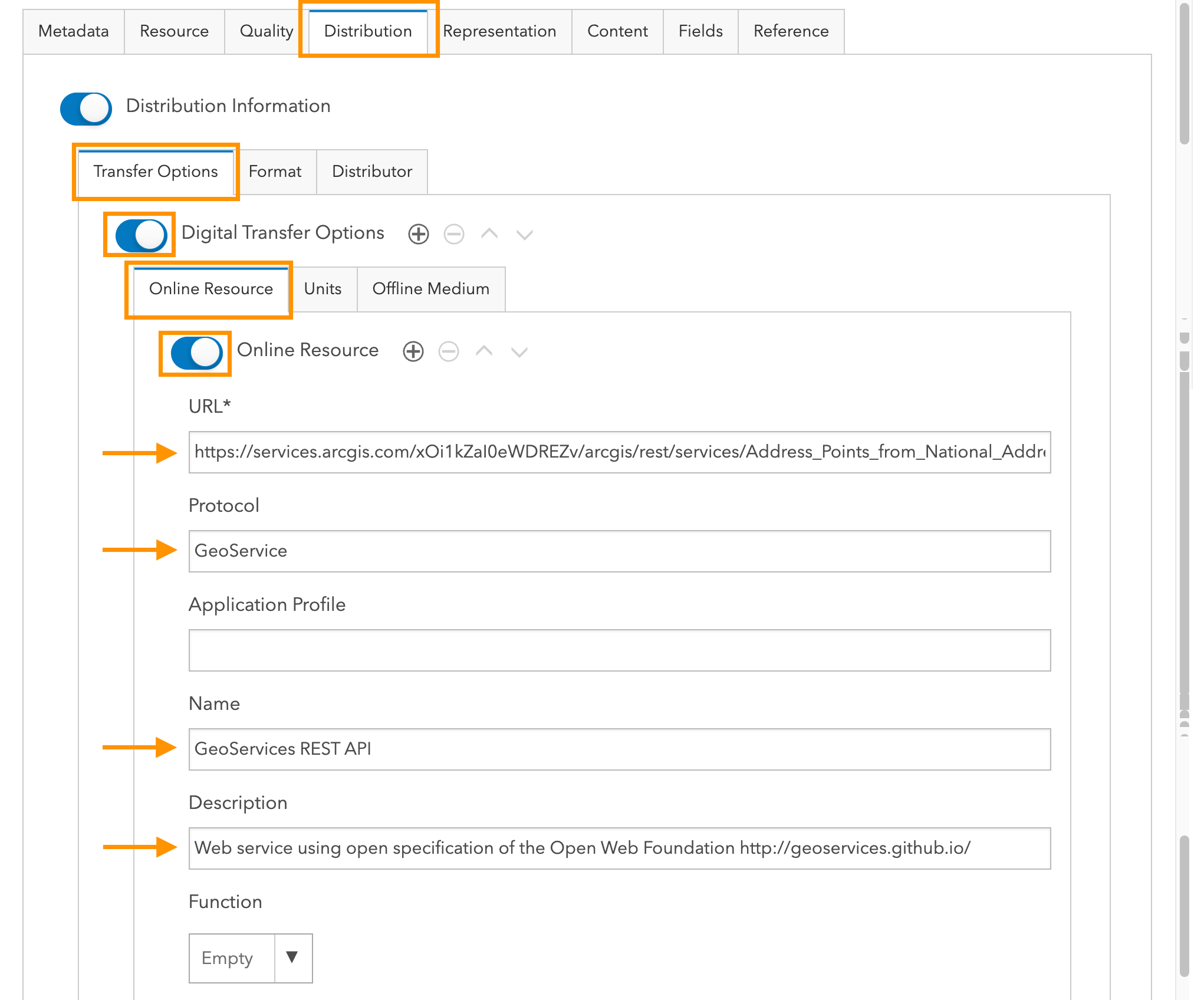The image size is (1204, 1000).
Task: Remove the current Digital Transfer Options entry
Action: pos(453,234)
